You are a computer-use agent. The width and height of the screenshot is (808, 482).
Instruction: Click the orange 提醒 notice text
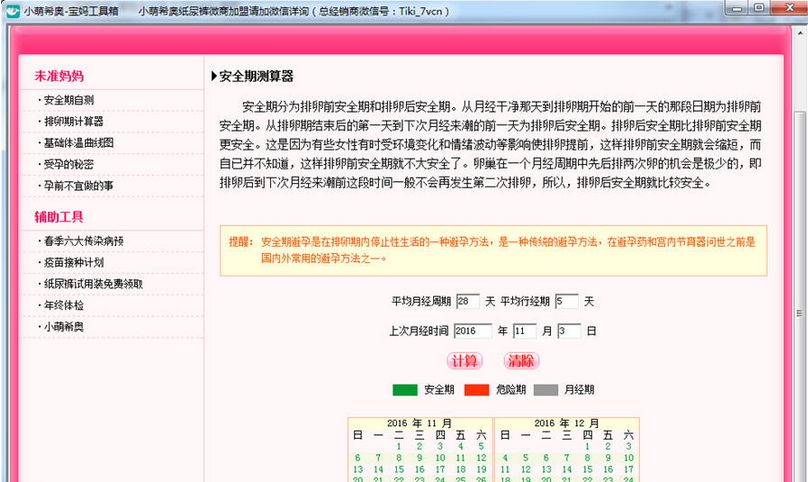pyautogui.click(x=492, y=250)
